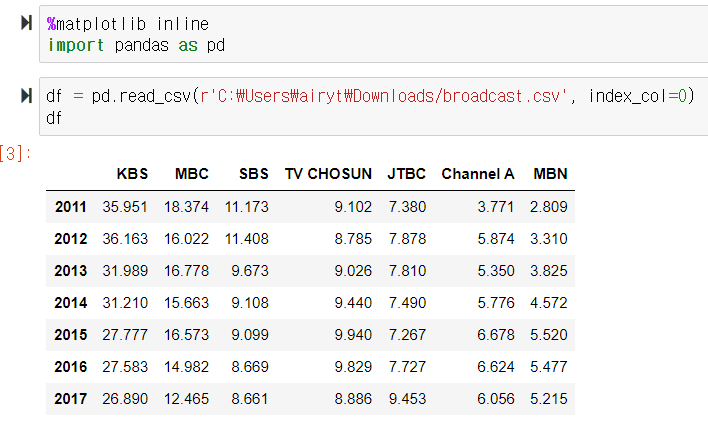Select the 2015 row index
This screenshot has height=426, width=708.
pos(70,335)
